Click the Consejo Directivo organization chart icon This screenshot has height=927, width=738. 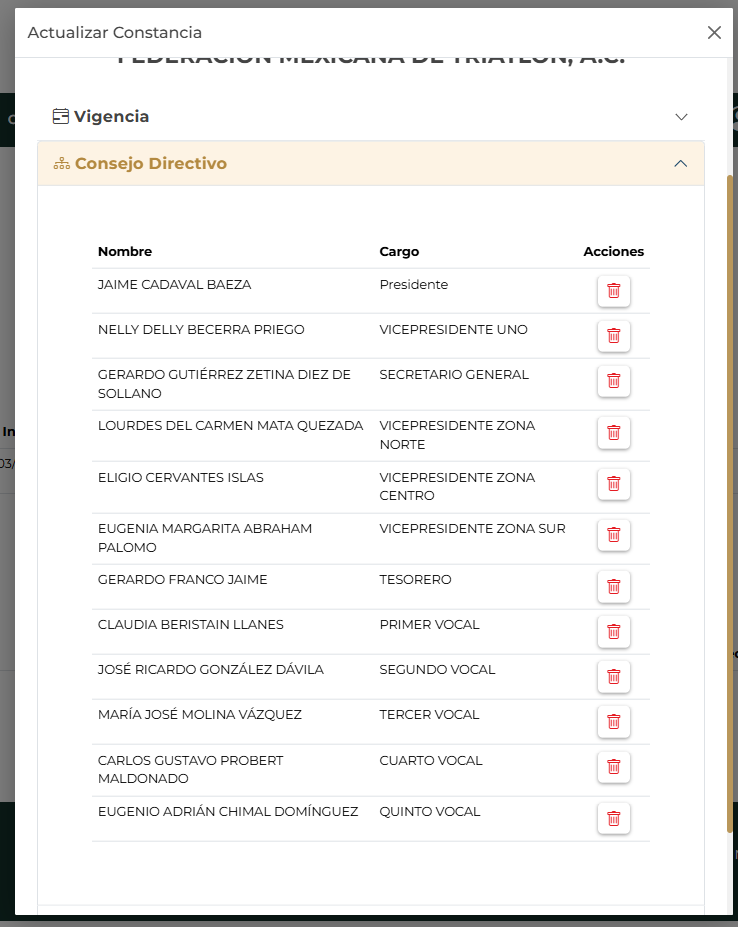[x=62, y=164]
